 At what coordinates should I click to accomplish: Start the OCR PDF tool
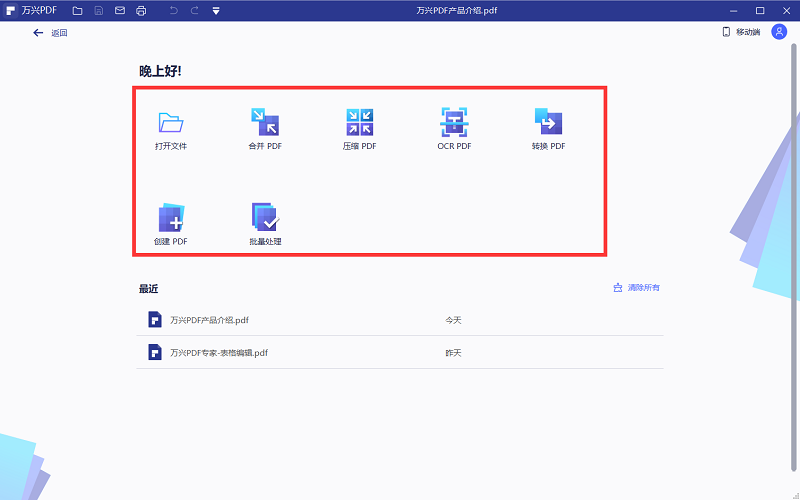point(454,129)
